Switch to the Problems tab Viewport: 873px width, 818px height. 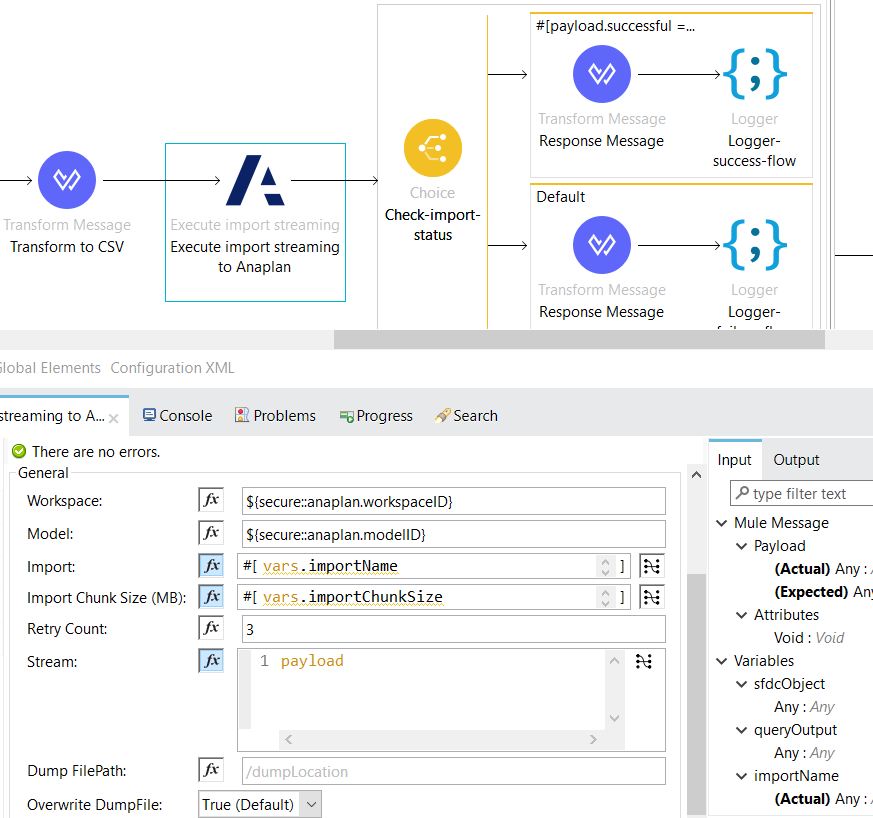275,416
